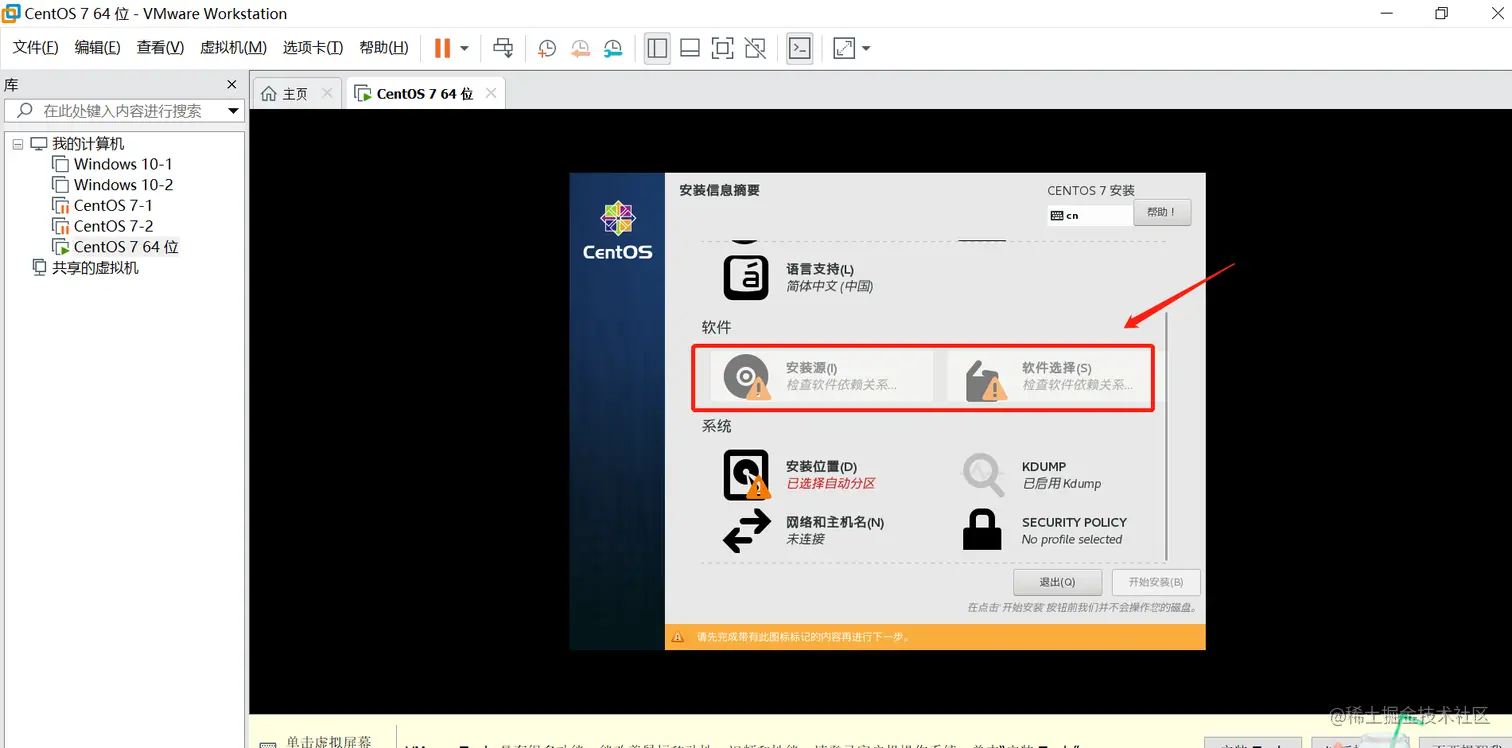Open the 选项卡(T) menu
Viewport: 1512px width, 748px height.
coord(313,47)
